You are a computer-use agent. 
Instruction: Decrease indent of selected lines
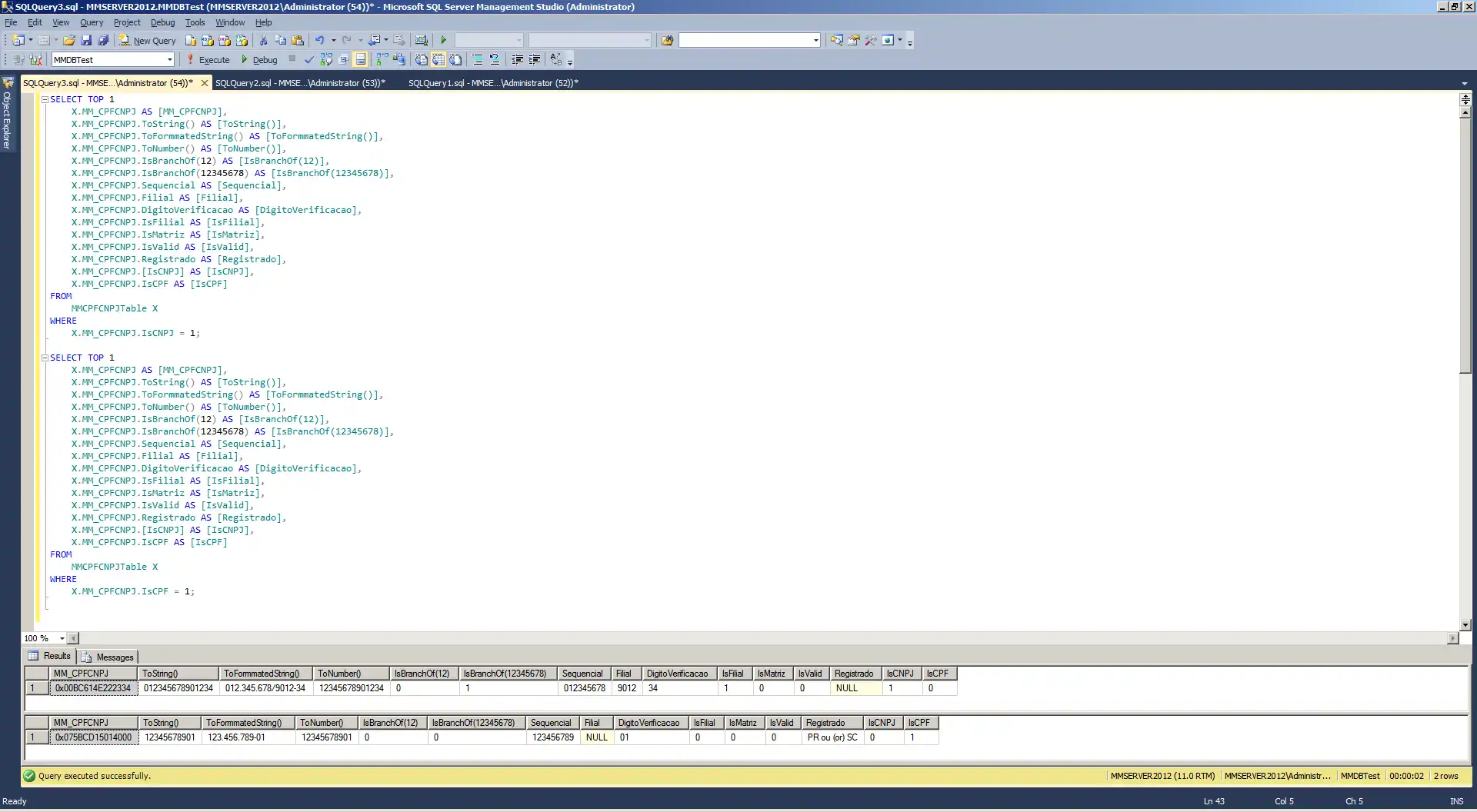coord(518,60)
